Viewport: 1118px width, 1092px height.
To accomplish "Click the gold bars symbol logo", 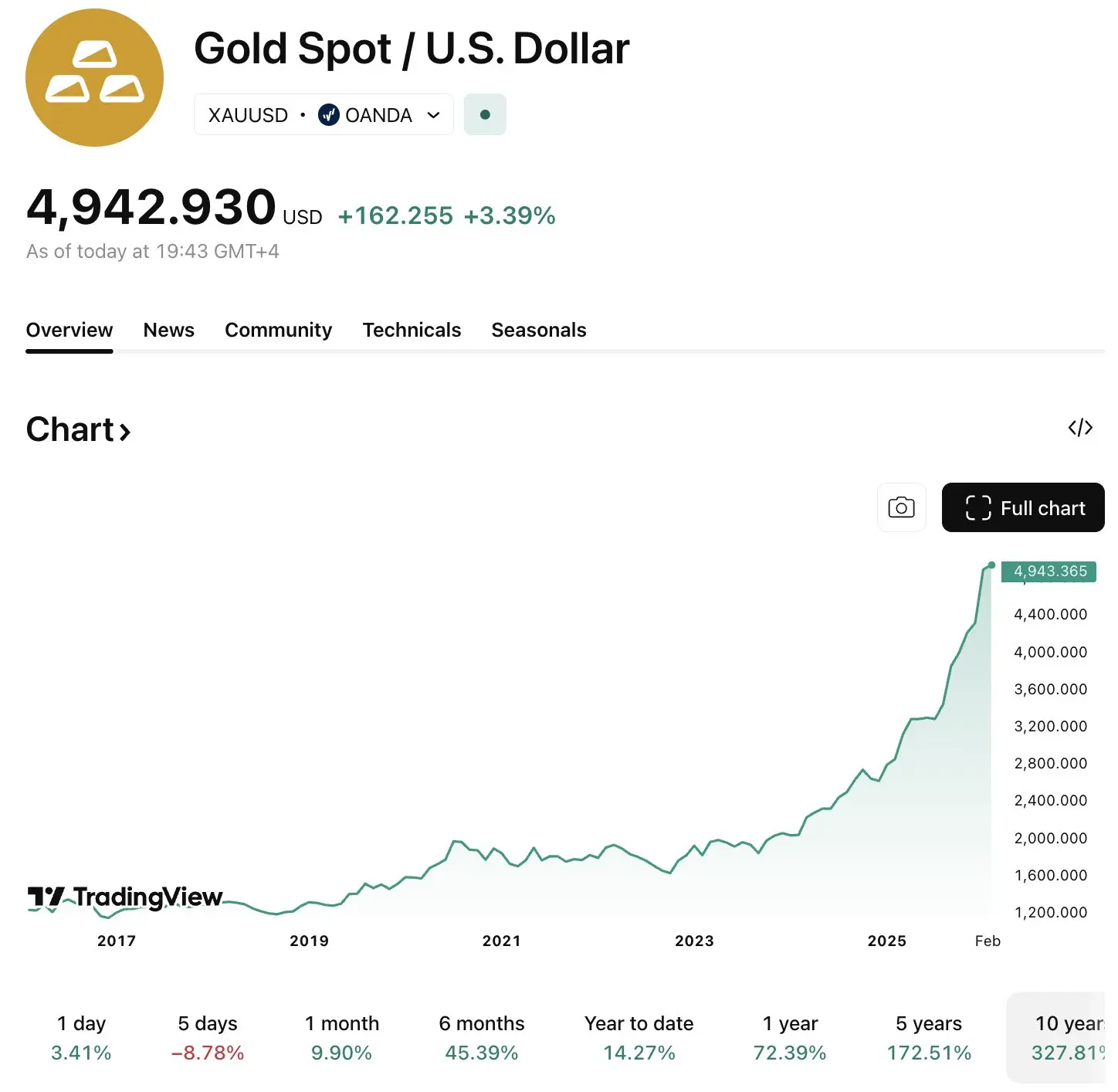I will pyautogui.click(x=94, y=77).
